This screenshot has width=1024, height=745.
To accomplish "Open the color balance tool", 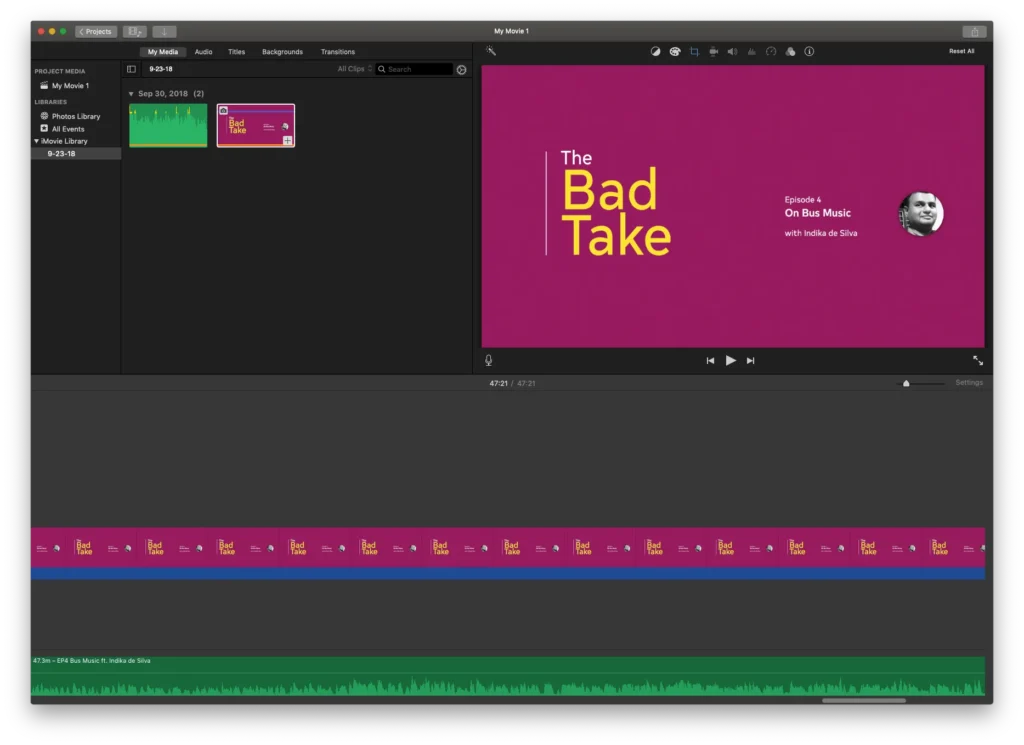I will (x=656, y=51).
